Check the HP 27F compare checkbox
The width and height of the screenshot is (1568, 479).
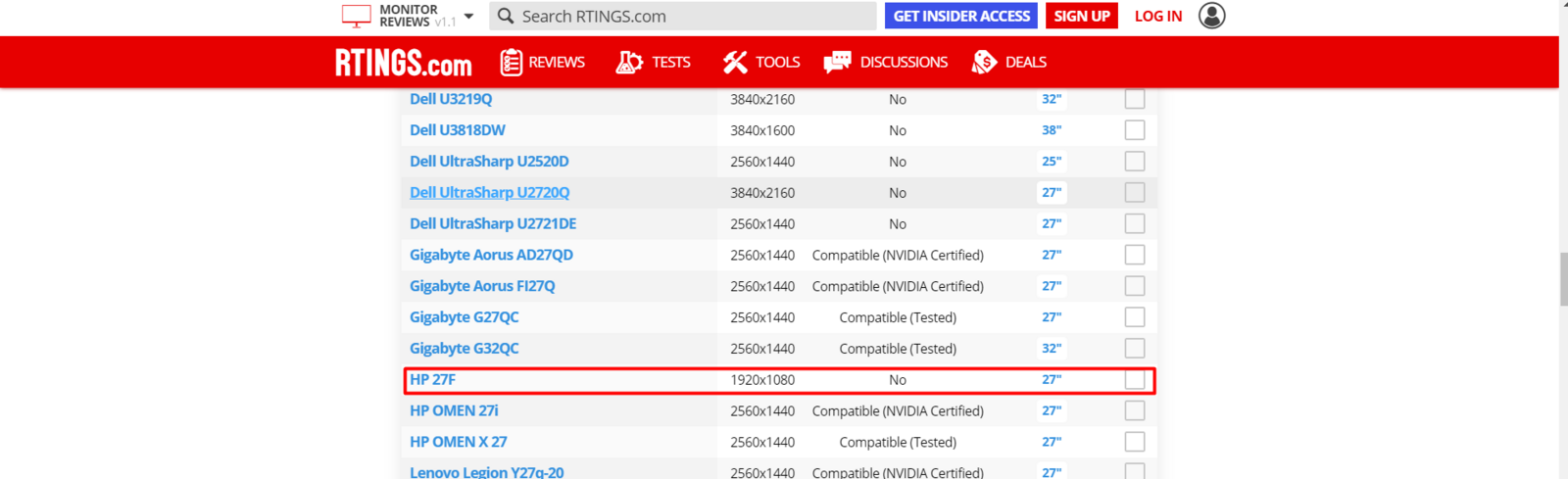click(1134, 380)
